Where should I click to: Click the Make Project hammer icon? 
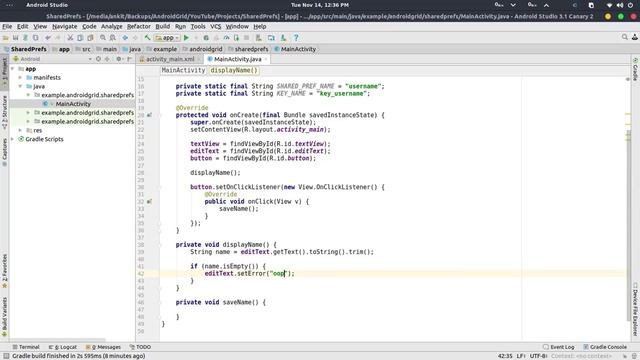[147, 38]
